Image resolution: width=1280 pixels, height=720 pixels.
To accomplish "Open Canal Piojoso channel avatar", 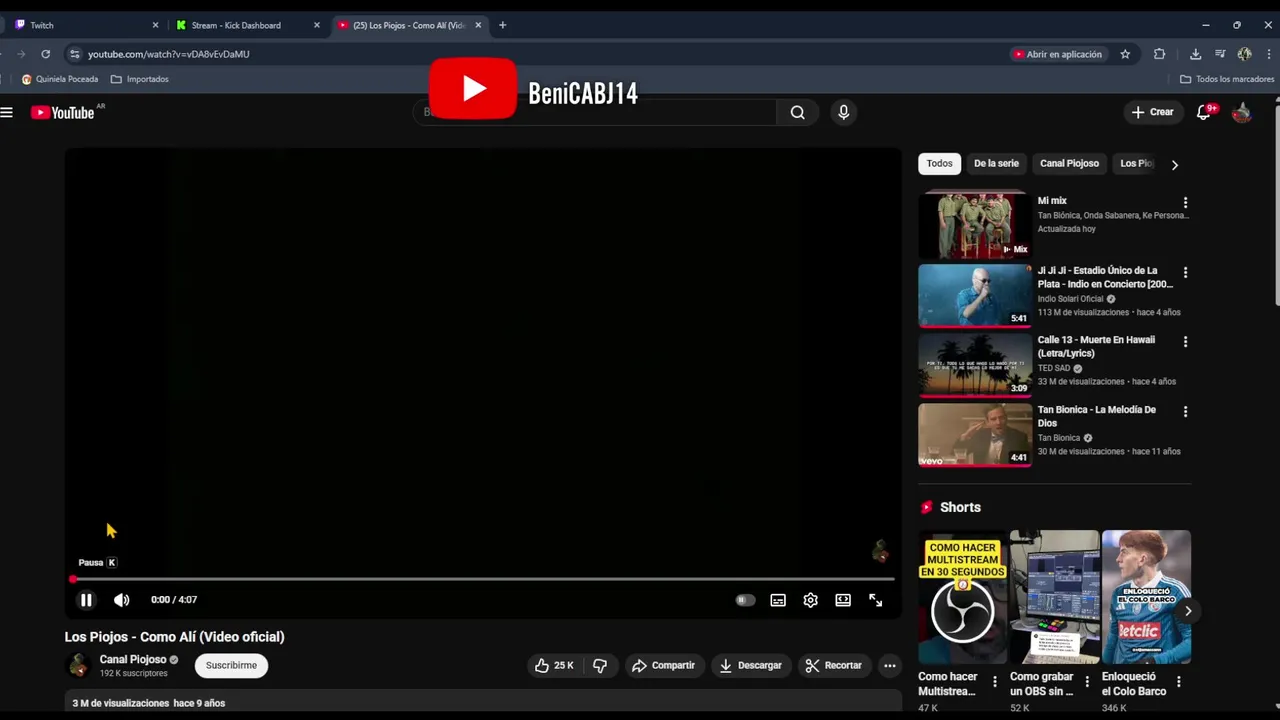I will point(78,665).
